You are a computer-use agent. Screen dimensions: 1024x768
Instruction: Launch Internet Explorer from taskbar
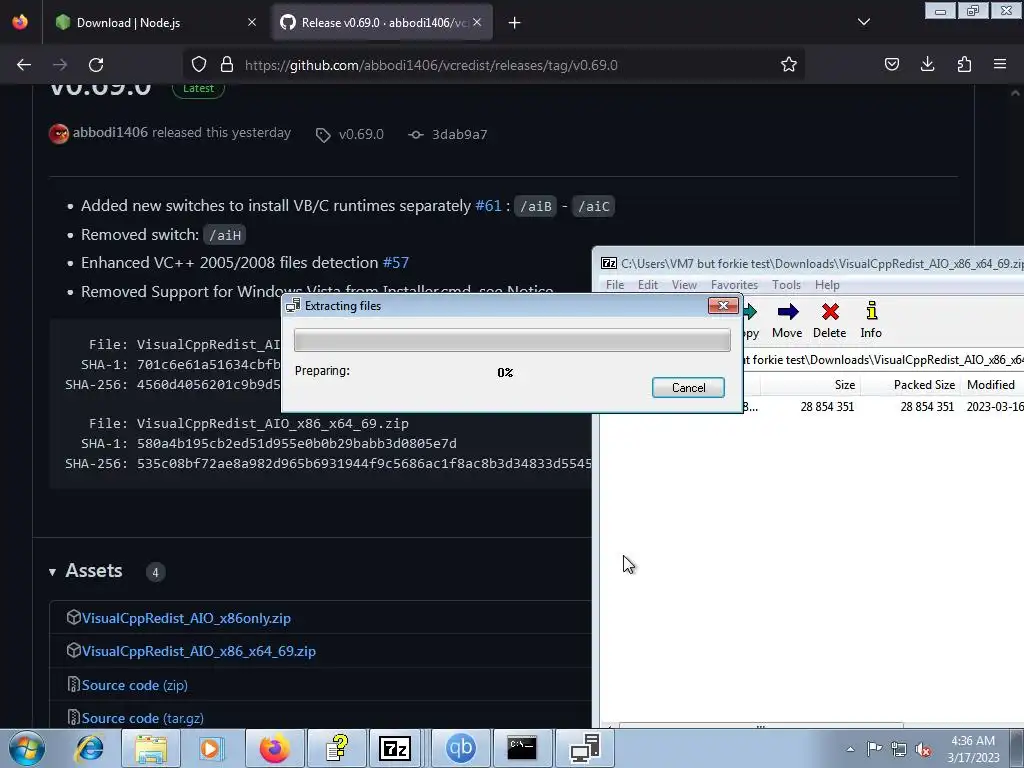[89, 748]
